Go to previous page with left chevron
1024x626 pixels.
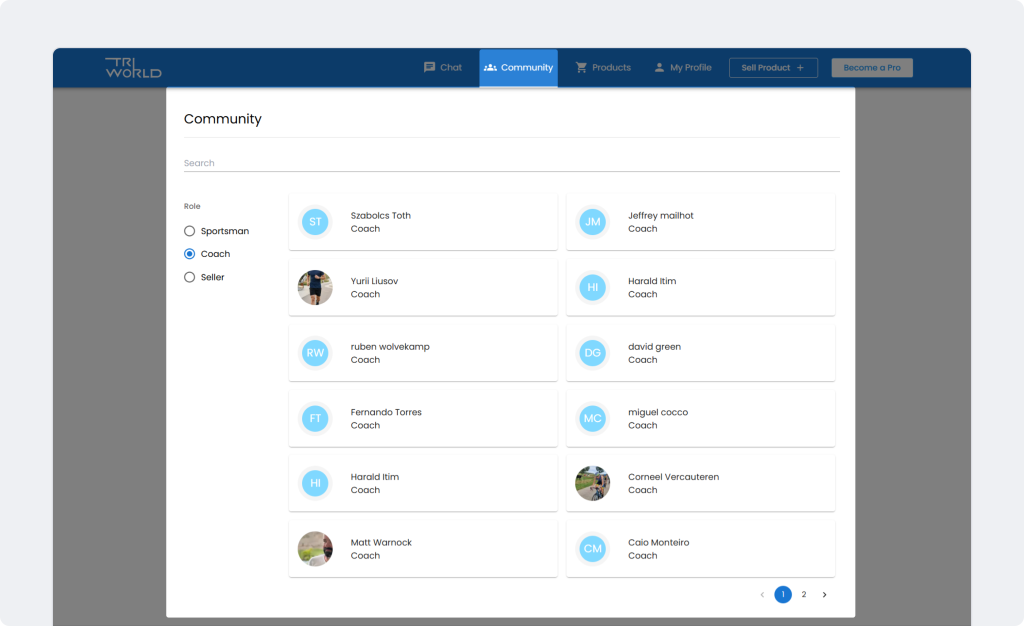coord(762,595)
